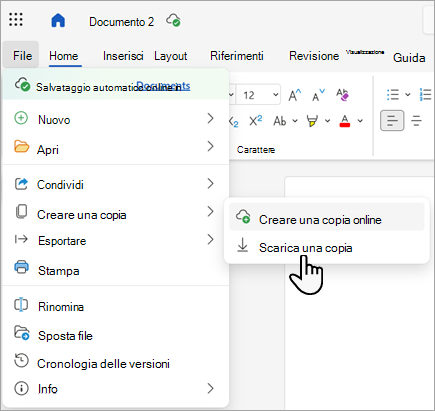435x411 pixels.
Task: Clear formatting with the eraser icon
Action: pyautogui.click(x=342, y=95)
